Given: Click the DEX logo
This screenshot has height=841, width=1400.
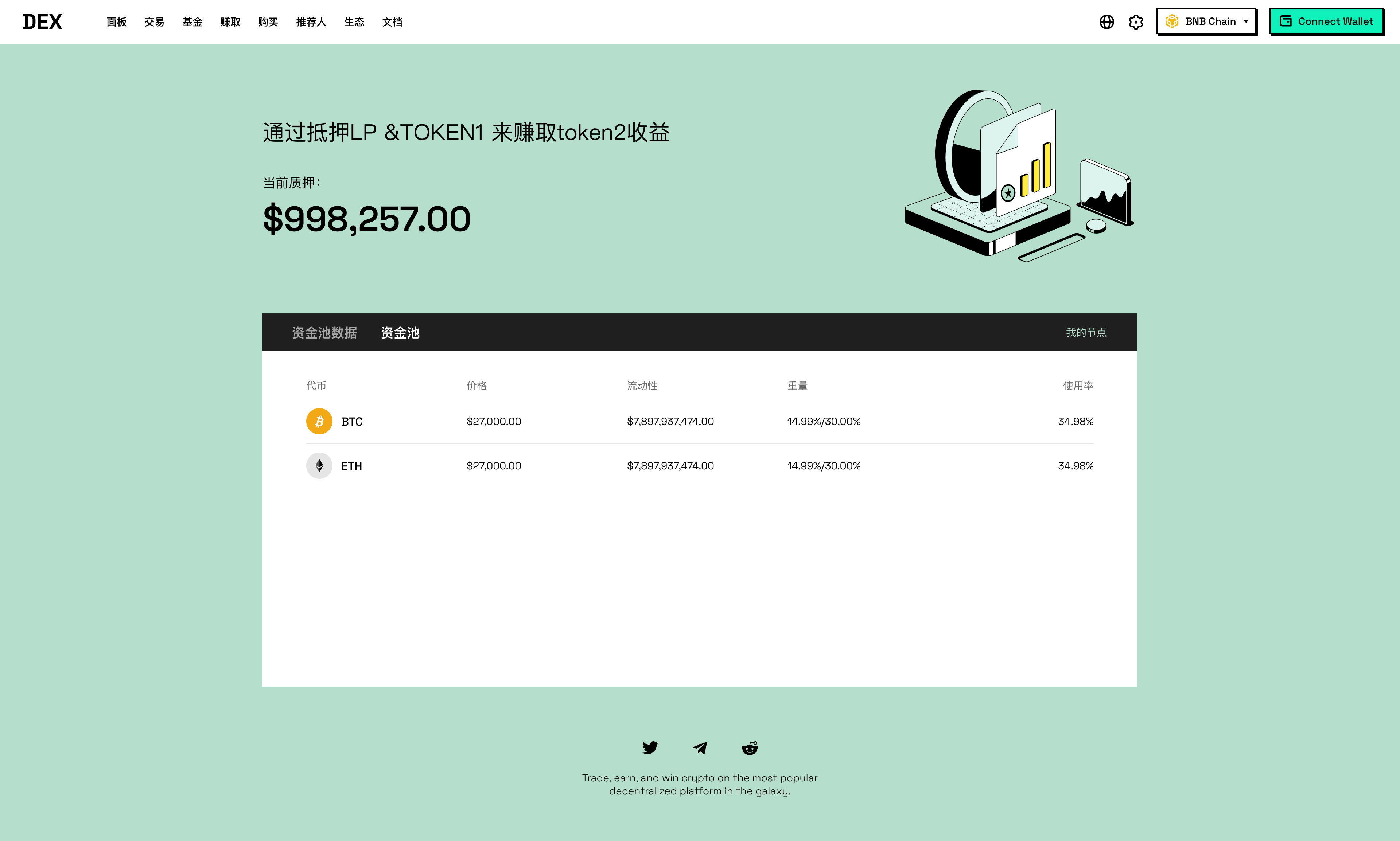Looking at the screenshot, I should [x=42, y=21].
